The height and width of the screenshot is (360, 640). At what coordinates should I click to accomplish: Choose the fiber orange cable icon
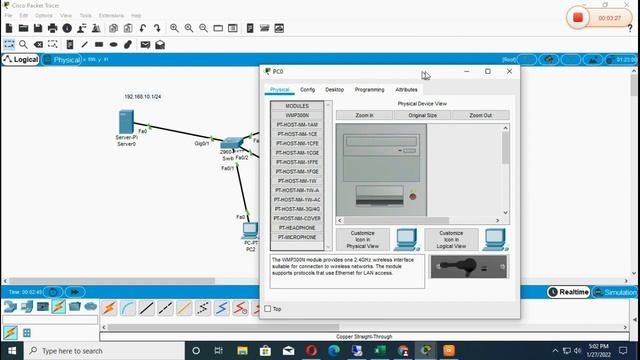[x=184, y=308]
